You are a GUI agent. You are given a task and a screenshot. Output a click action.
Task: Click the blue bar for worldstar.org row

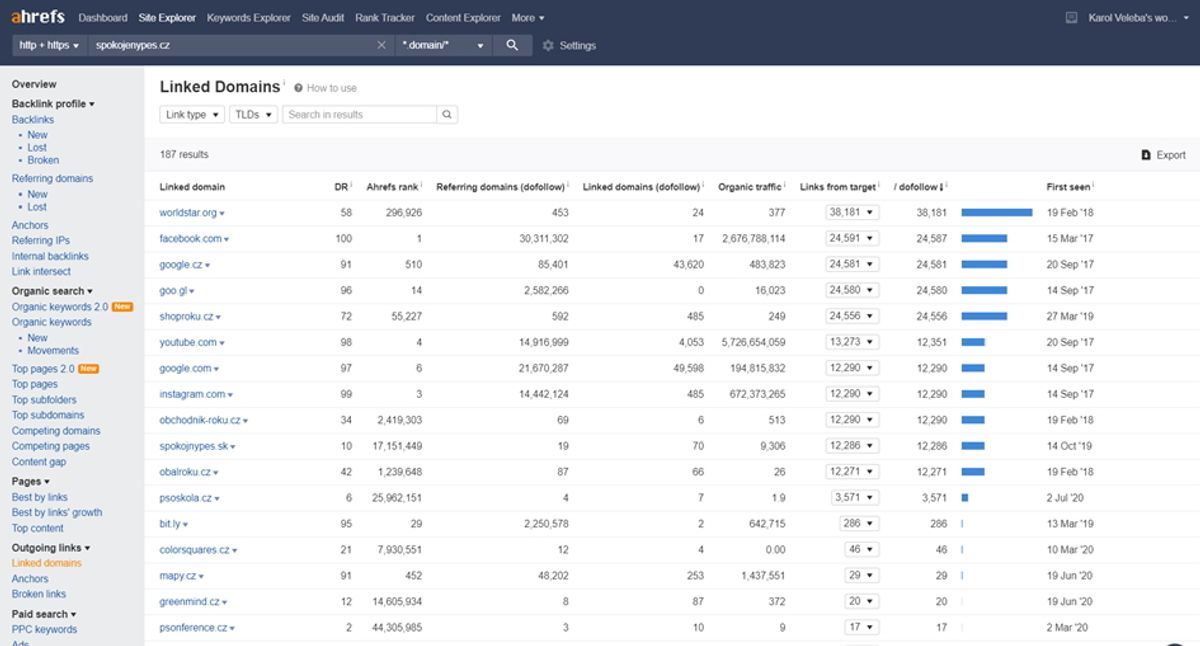coord(997,212)
